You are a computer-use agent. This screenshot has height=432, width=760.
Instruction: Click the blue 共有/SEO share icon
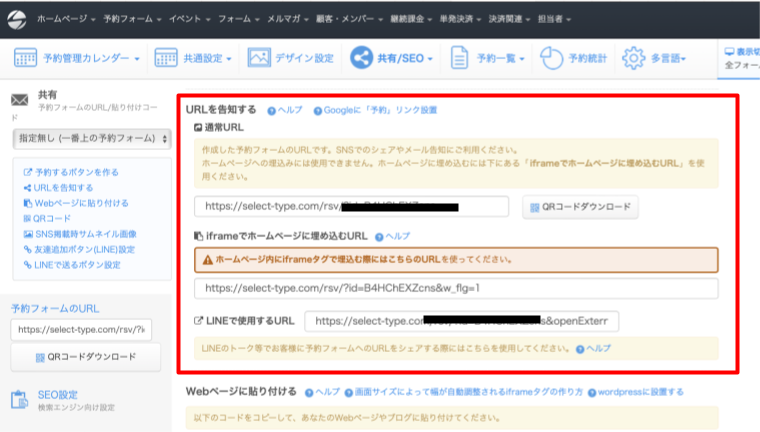pos(361,59)
